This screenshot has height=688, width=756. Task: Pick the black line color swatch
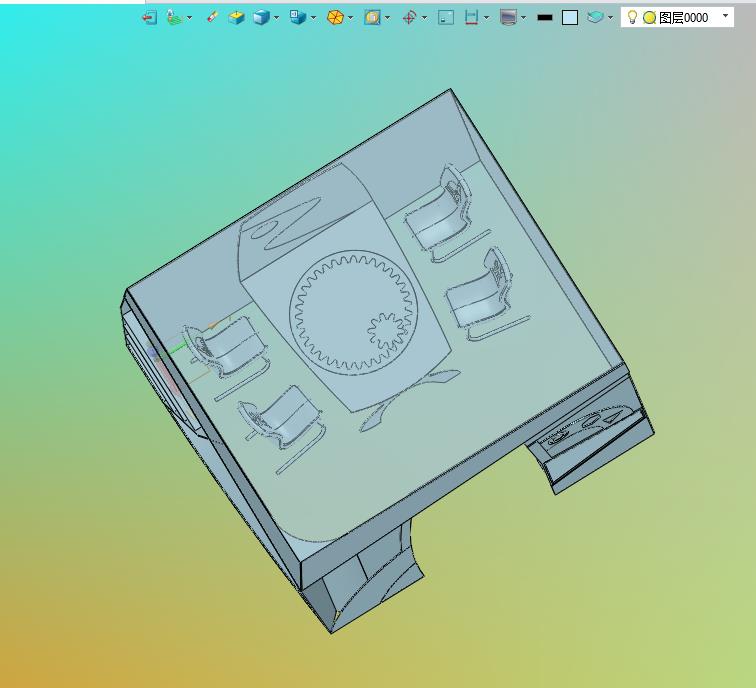coord(545,18)
